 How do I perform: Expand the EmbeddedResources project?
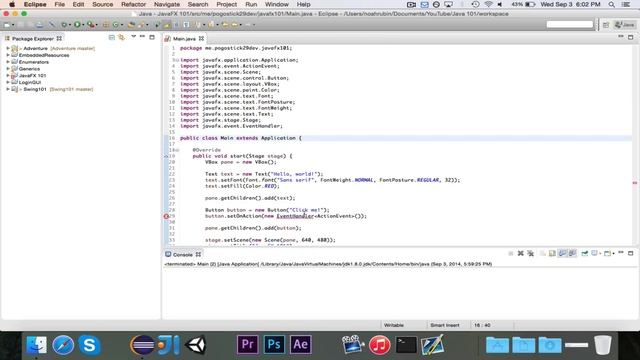coord(8,55)
